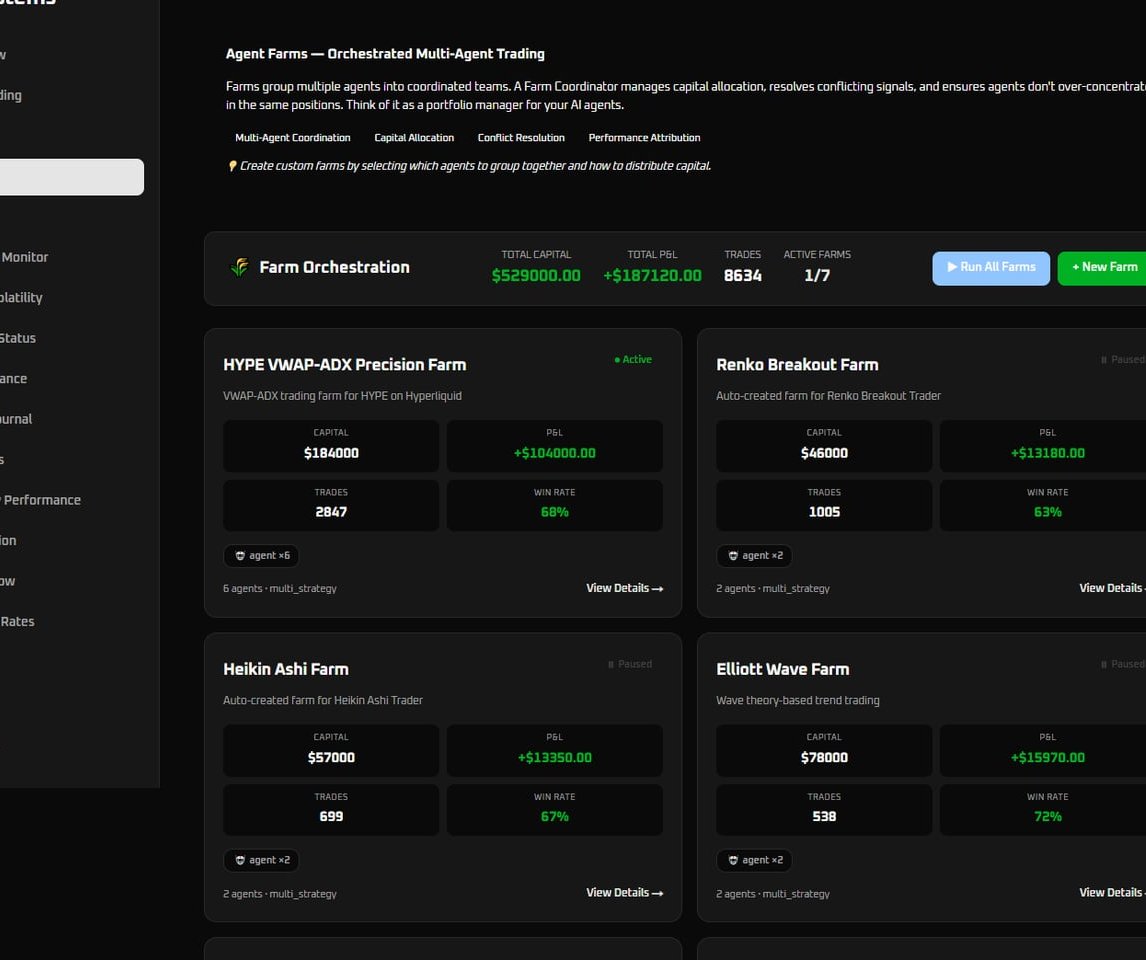Image resolution: width=1146 pixels, height=960 pixels.
Task: Select the Conflict Resolution tag
Action: [x=521, y=138]
